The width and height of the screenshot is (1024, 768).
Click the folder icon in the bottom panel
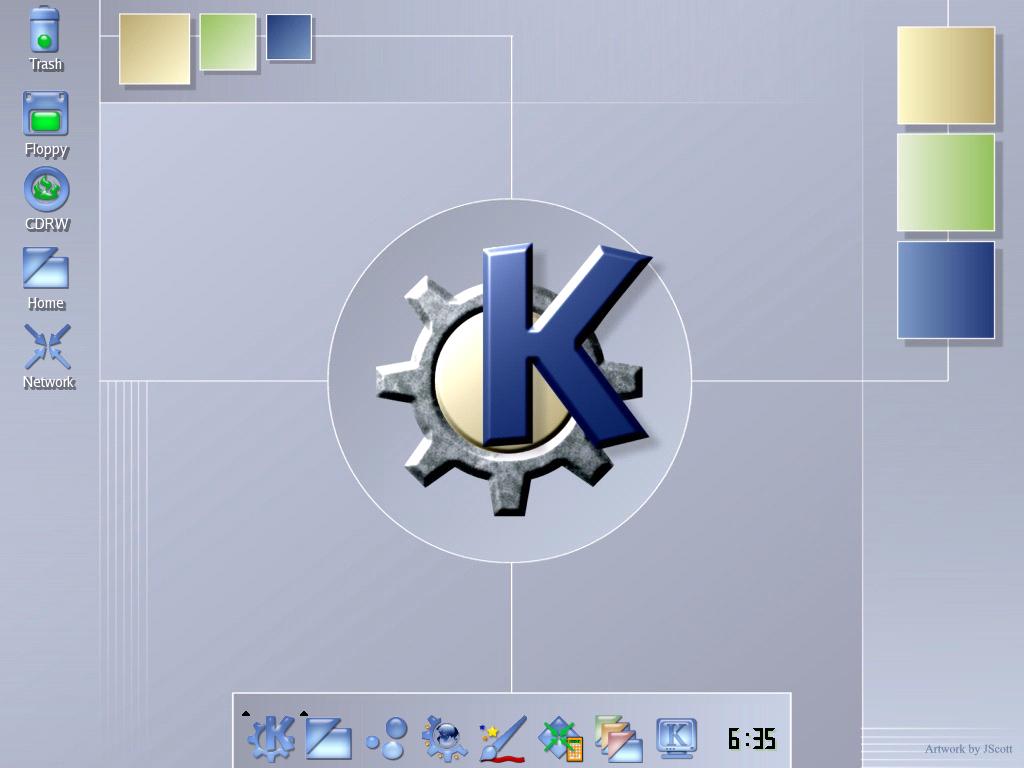pyautogui.click(x=328, y=739)
